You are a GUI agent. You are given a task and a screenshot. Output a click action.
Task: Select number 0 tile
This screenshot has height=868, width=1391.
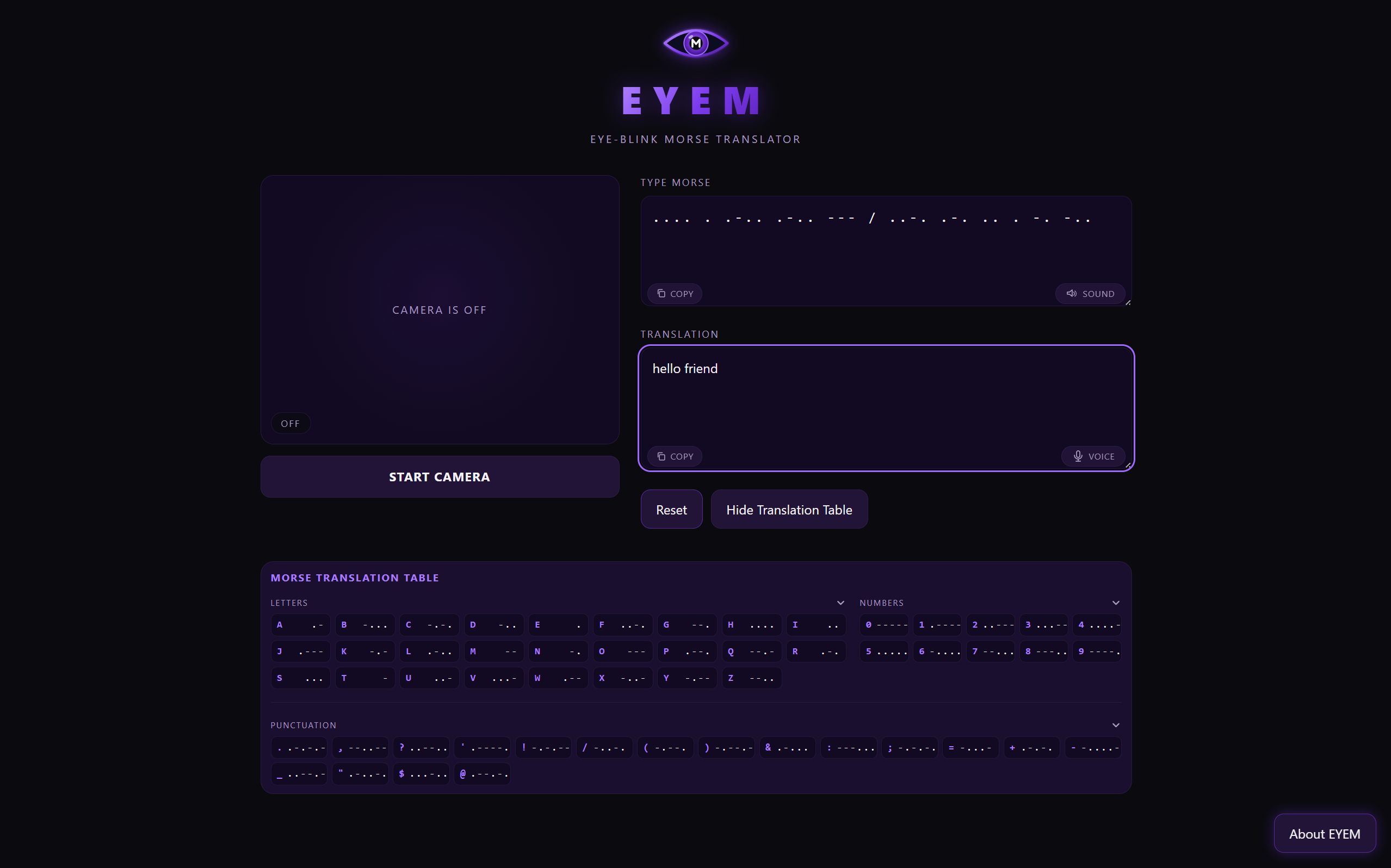883,624
